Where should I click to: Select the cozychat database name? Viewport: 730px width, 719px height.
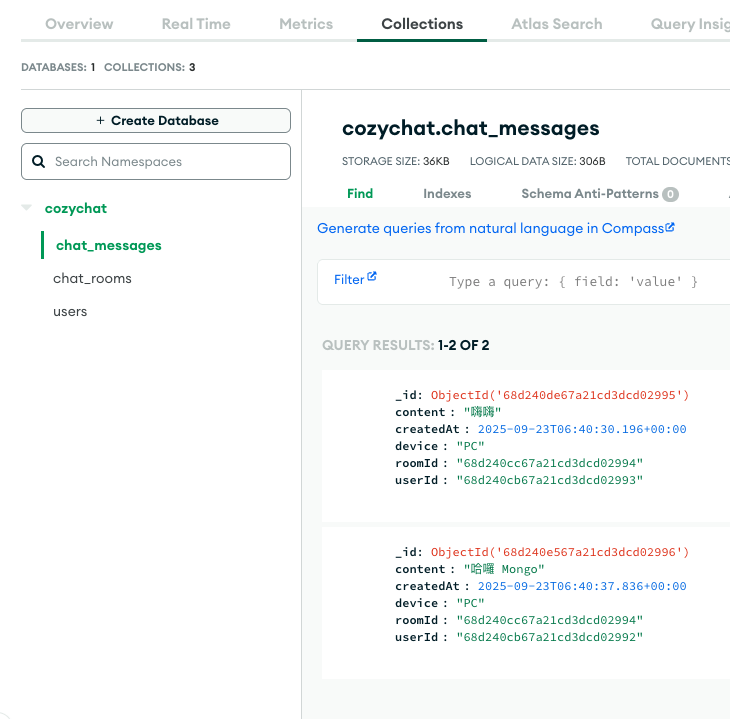(76, 208)
